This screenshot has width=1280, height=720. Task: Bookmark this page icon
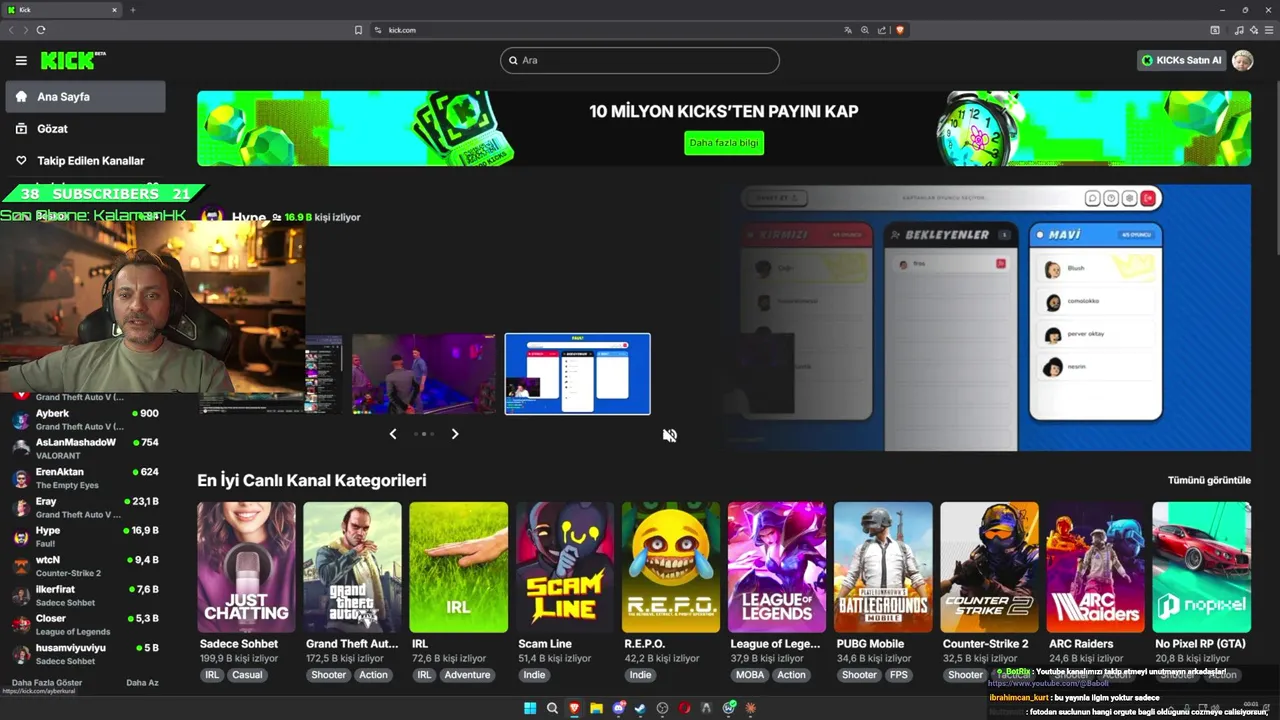pyautogui.click(x=358, y=30)
